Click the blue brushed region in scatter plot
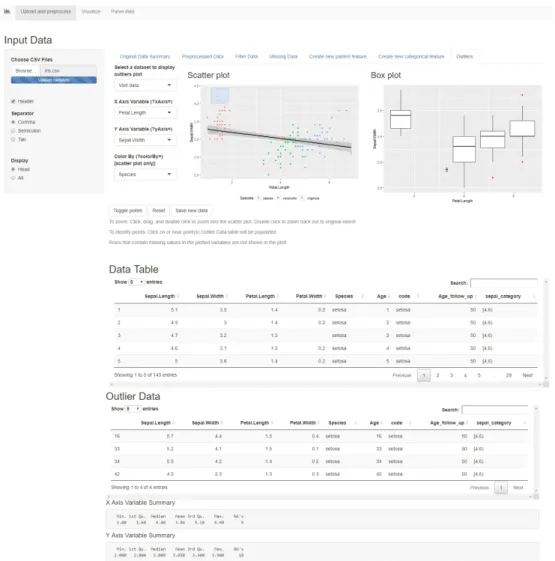This screenshot has width=555, height=561. pos(220,96)
